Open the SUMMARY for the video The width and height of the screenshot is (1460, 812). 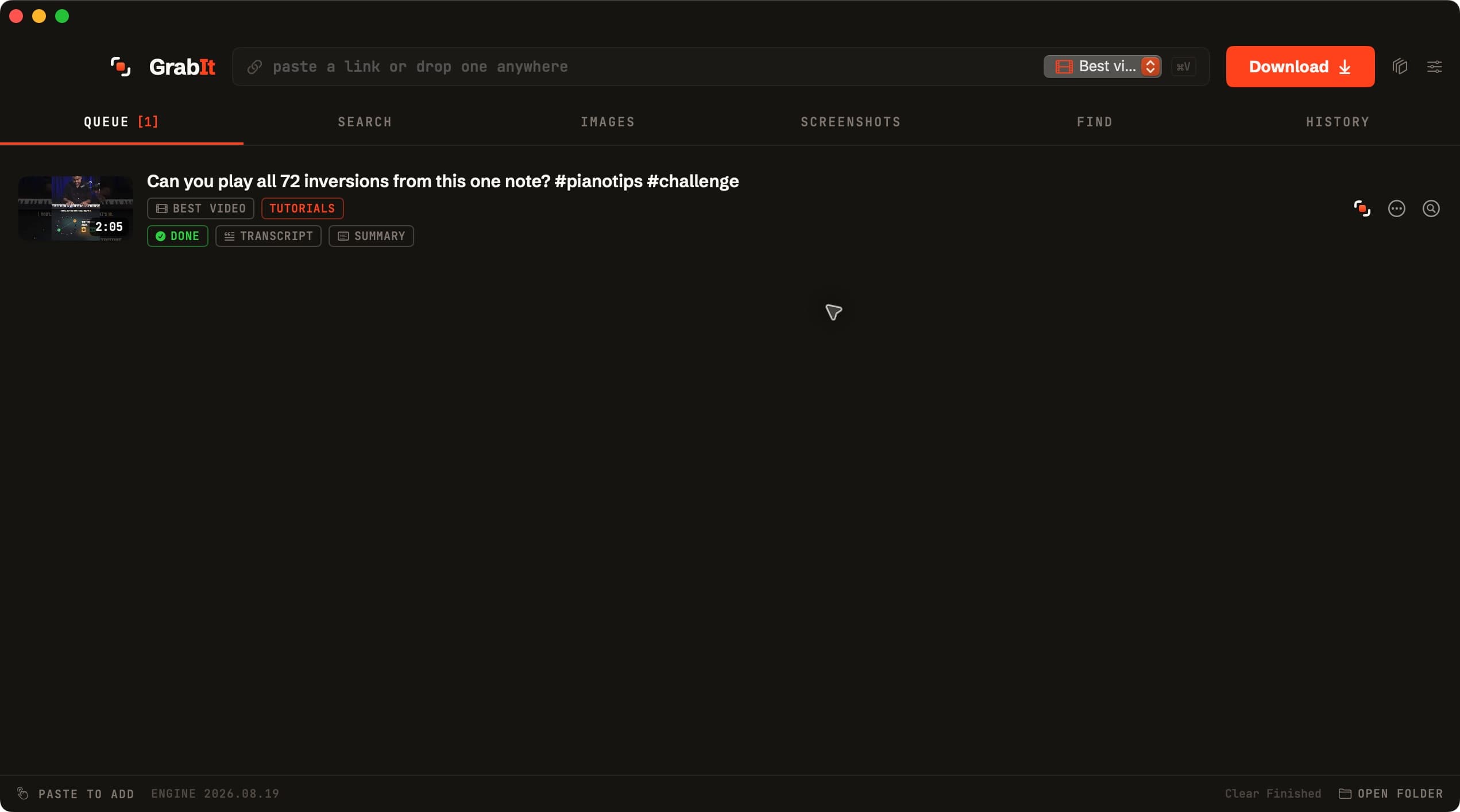(371, 236)
